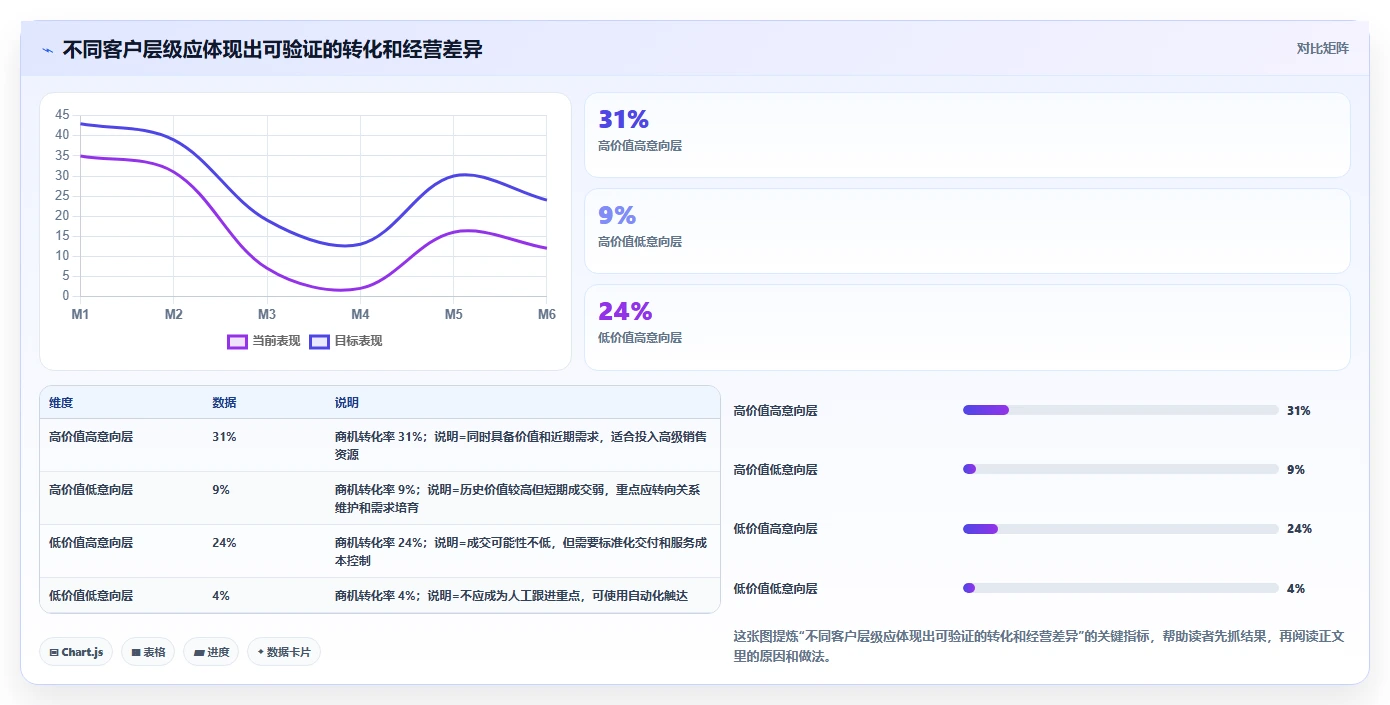Click the 高价值高意向层 progress bar
The image size is (1390, 705).
(x=1120, y=410)
